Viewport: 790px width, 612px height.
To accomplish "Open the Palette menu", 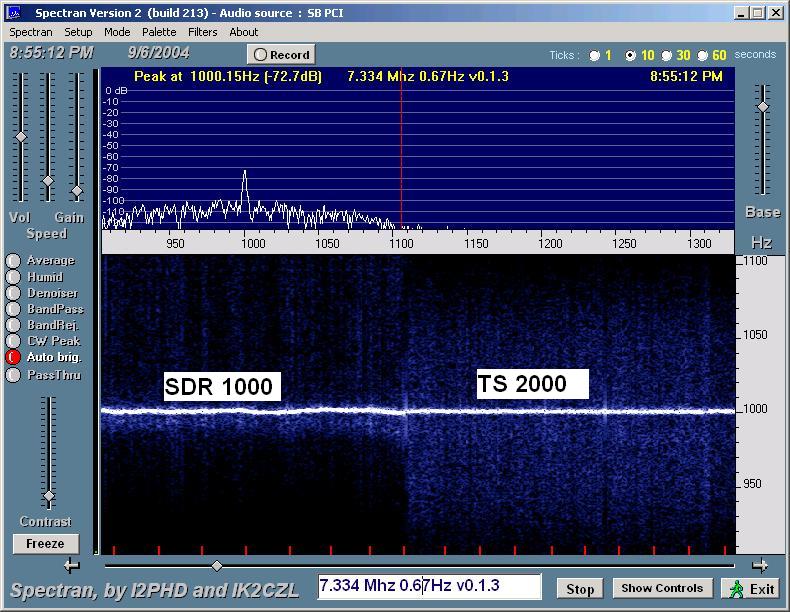I will tap(159, 32).
